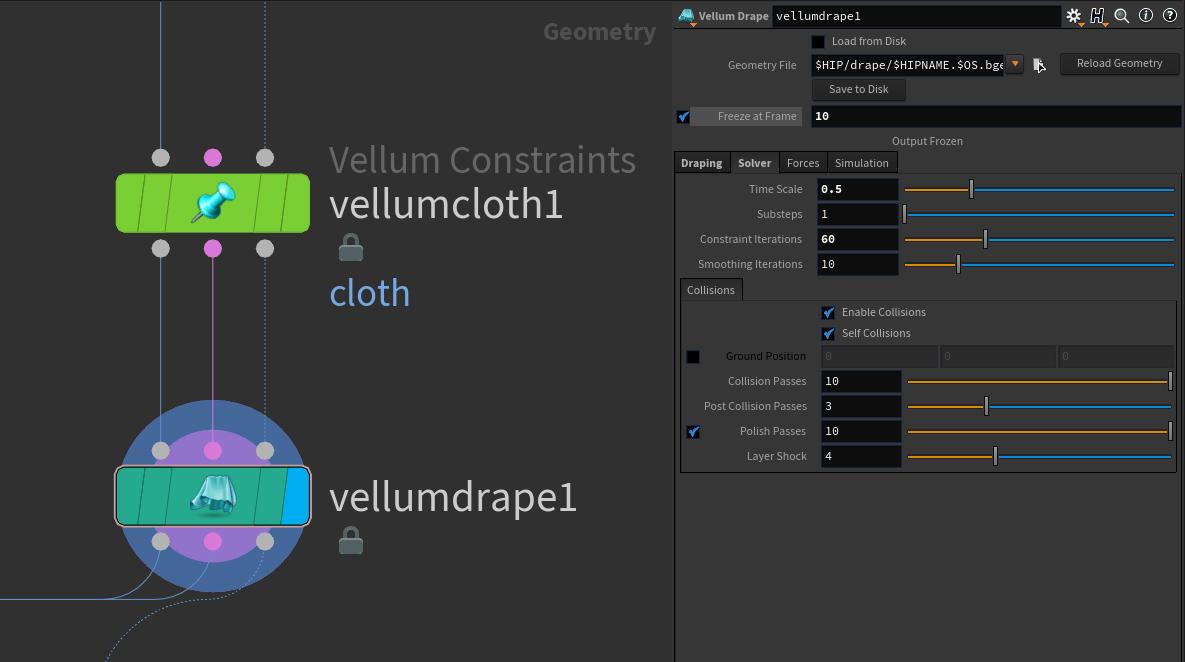
Task: Click the Layer Shock parameter label
Action: [776, 456]
